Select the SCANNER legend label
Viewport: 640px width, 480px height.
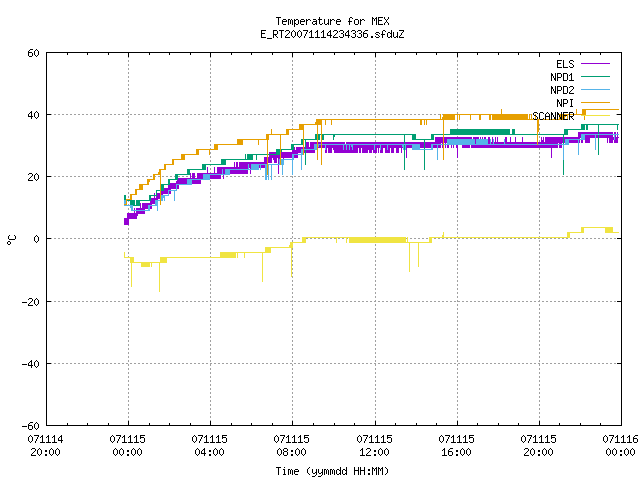coord(553,116)
